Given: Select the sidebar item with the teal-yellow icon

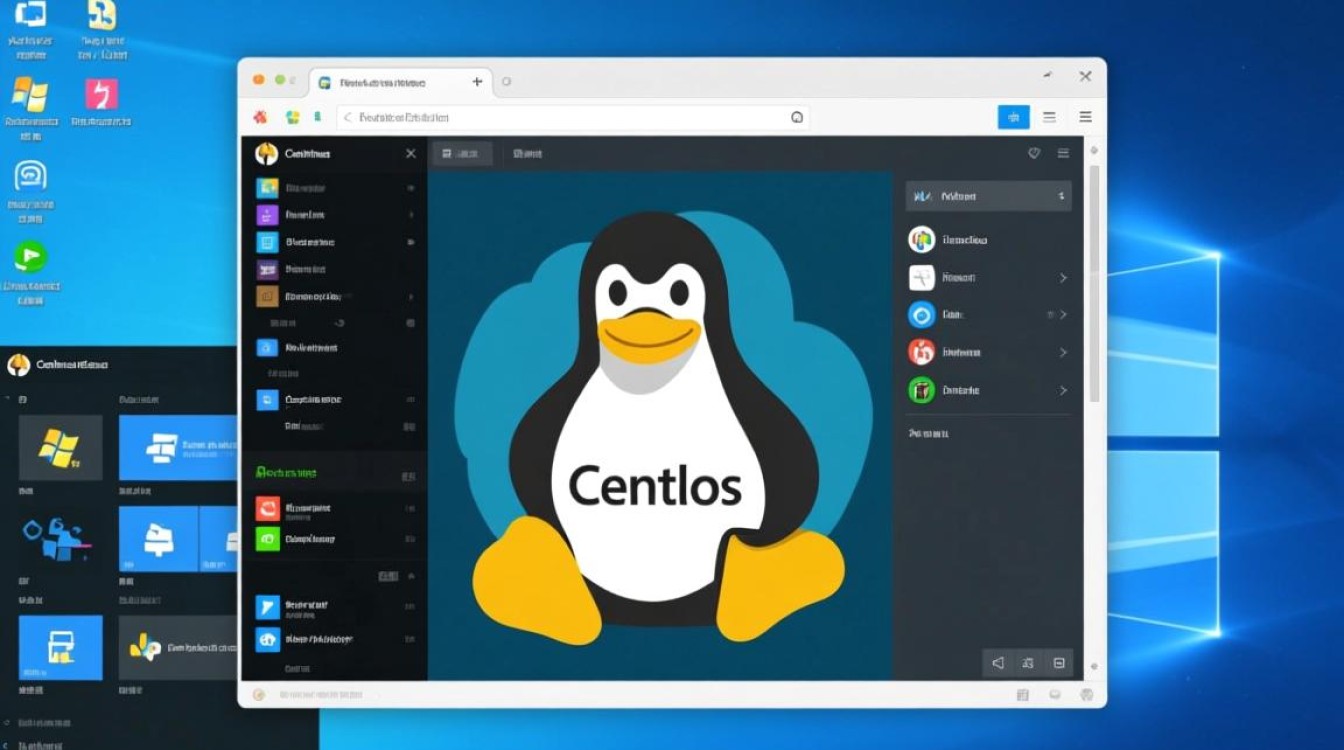Looking at the screenshot, I should point(267,187).
